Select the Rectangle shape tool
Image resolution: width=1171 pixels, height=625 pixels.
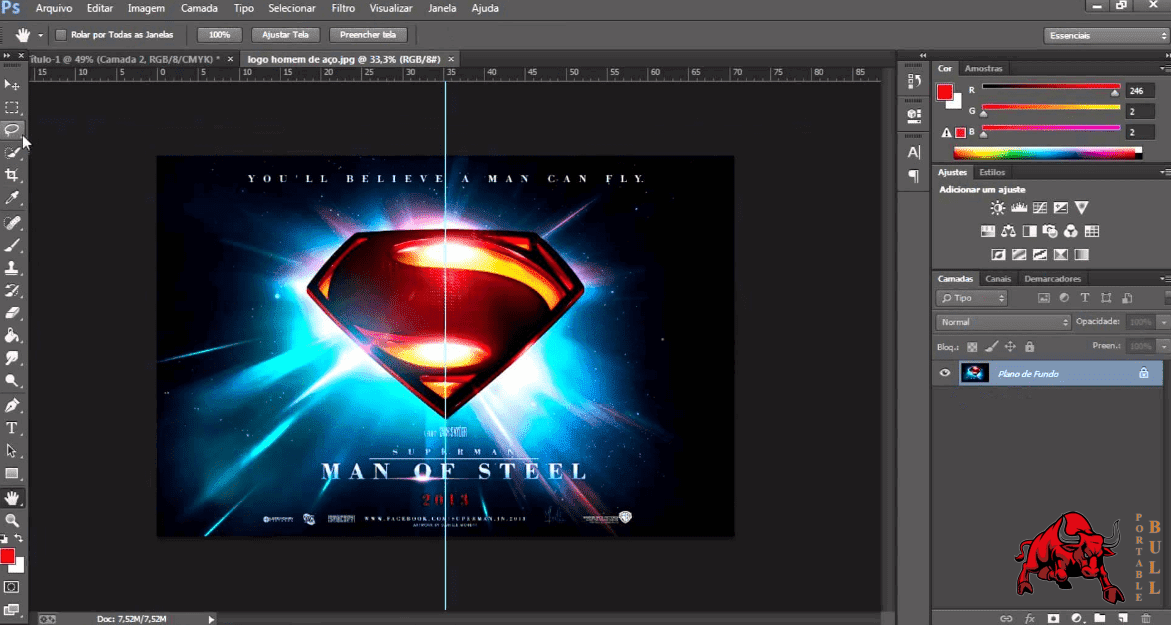click(x=12, y=473)
